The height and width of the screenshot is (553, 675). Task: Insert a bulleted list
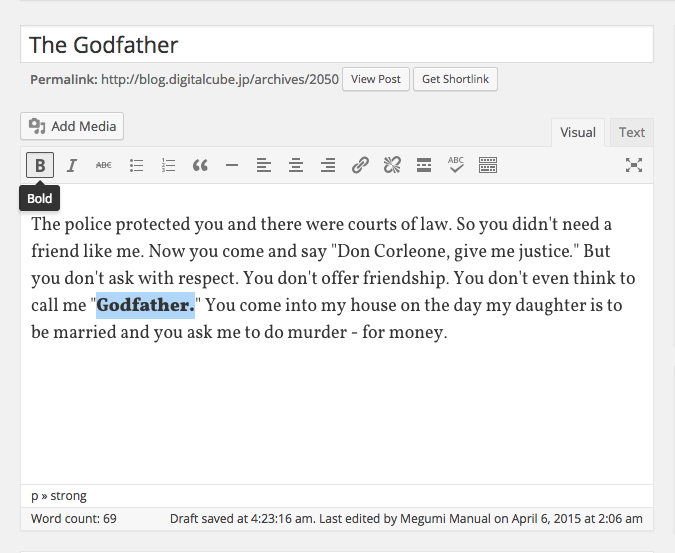(x=136, y=166)
